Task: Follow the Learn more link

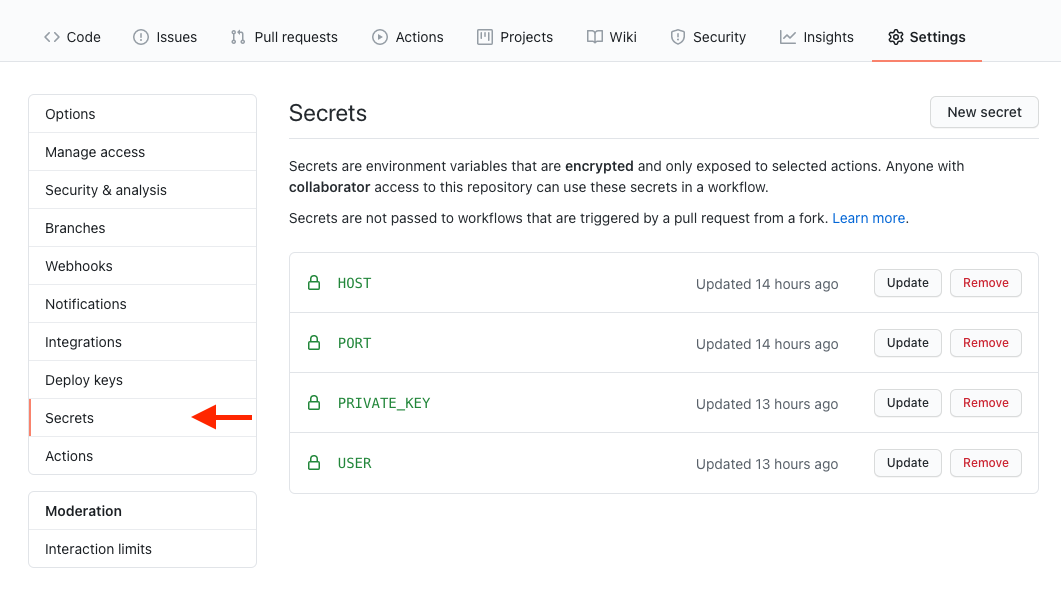Action: click(868, 218)
